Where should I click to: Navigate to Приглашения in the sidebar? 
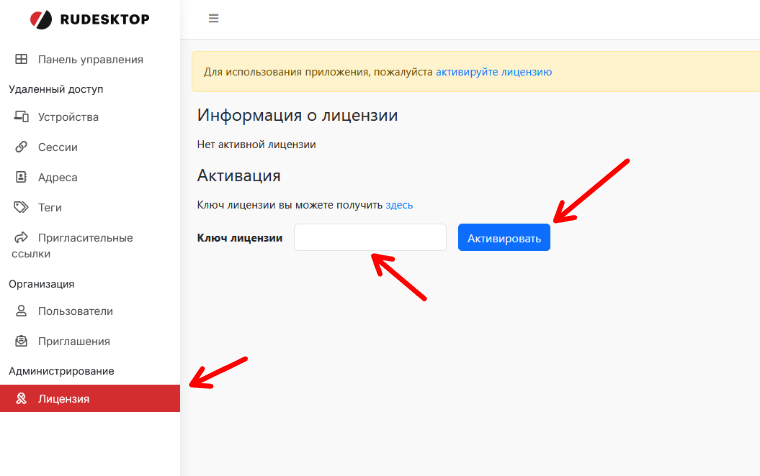(74, 341)
